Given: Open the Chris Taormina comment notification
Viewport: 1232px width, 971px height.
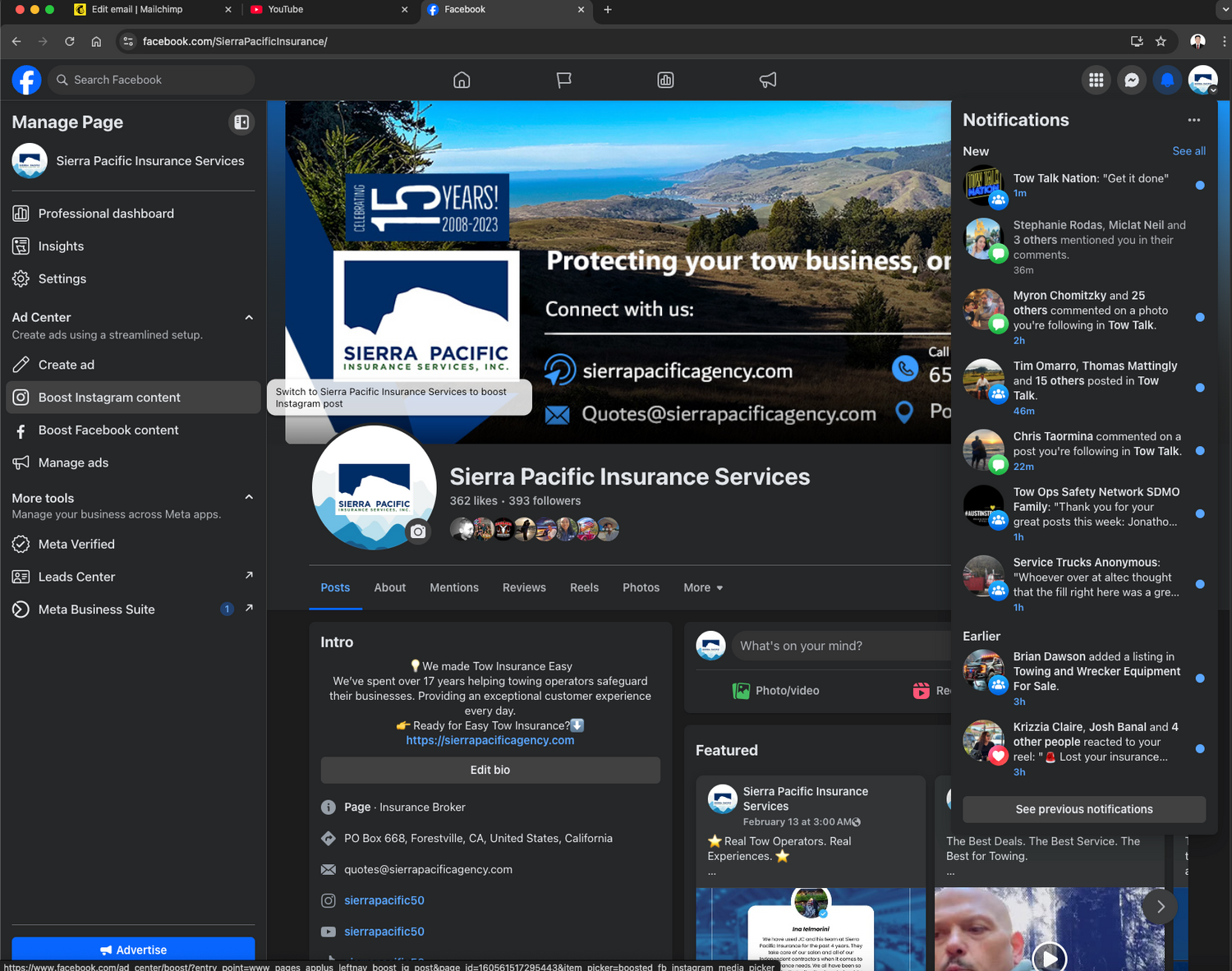Looking at the screenshot, I should pyautogui.click(x=1084, y=451).
